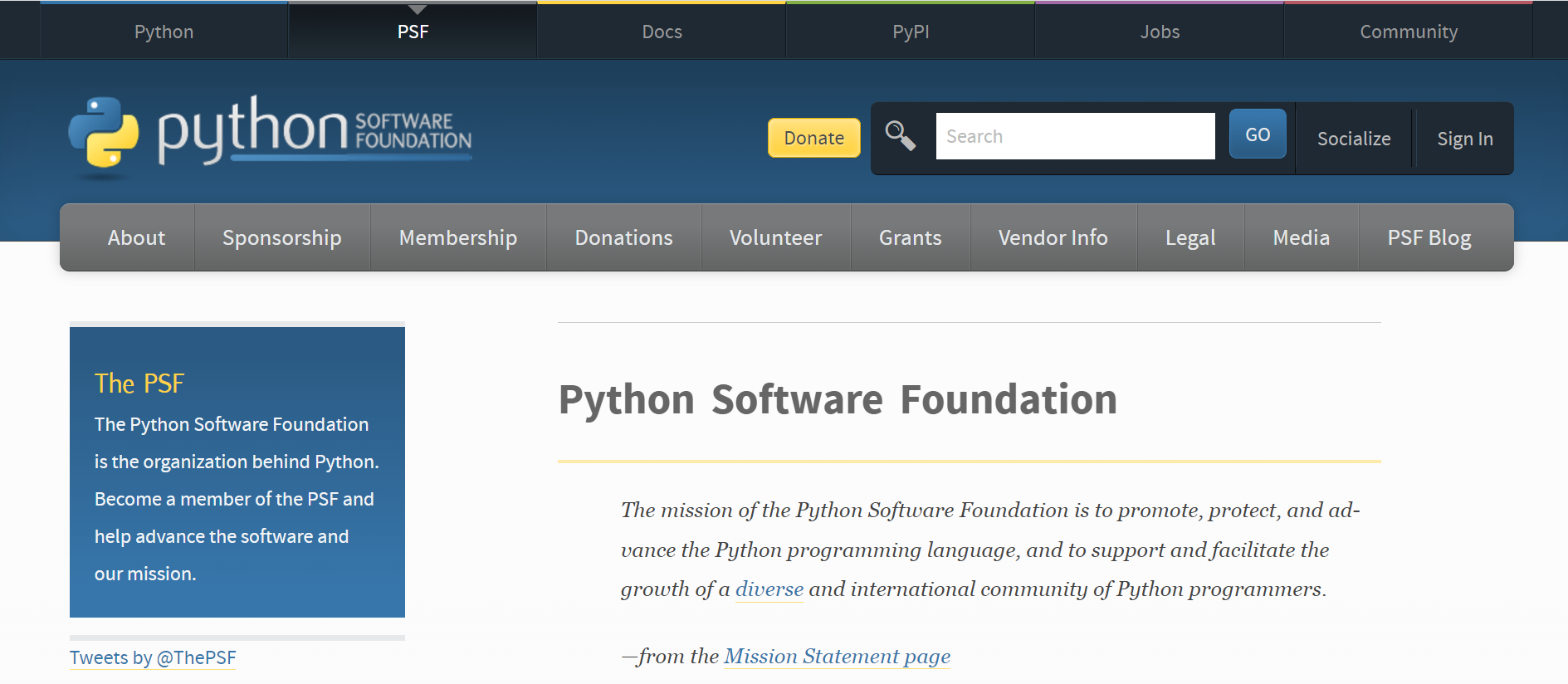
Task: Open the PyPI tab
Action: (x=911, y=32)
